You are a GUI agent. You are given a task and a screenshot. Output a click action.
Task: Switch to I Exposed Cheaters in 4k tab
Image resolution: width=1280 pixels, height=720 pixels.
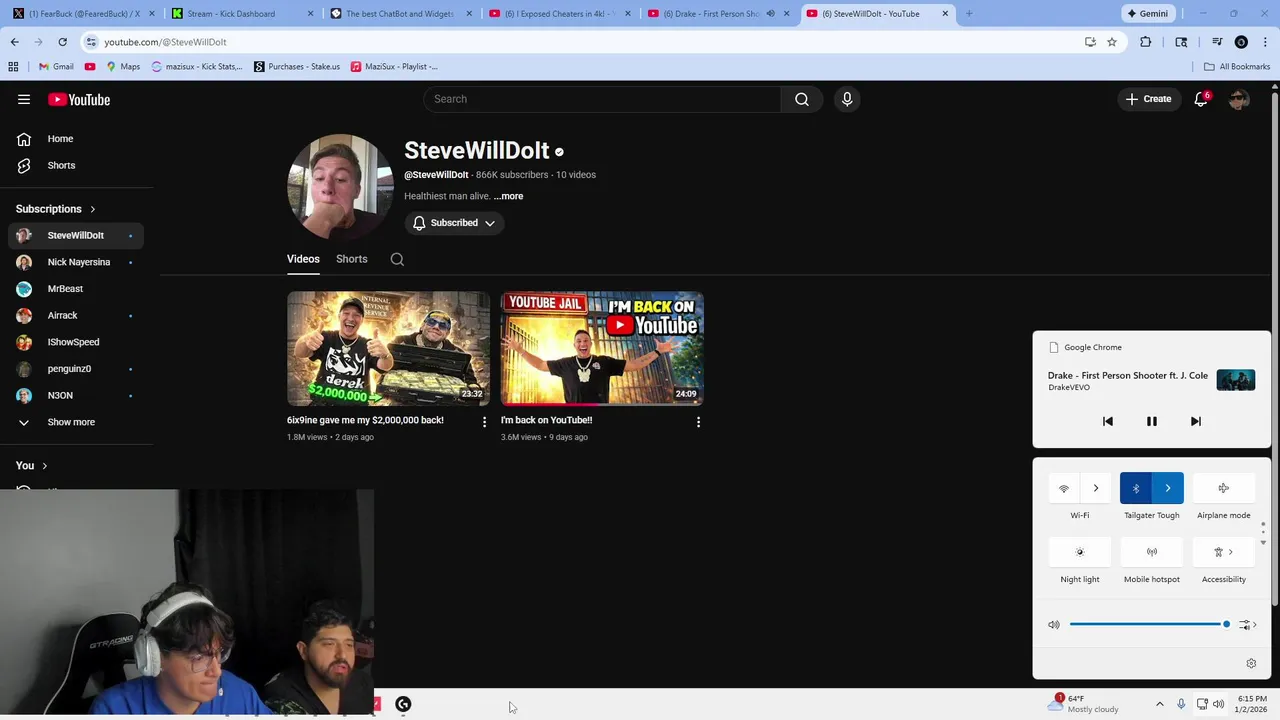coord(559,14)
